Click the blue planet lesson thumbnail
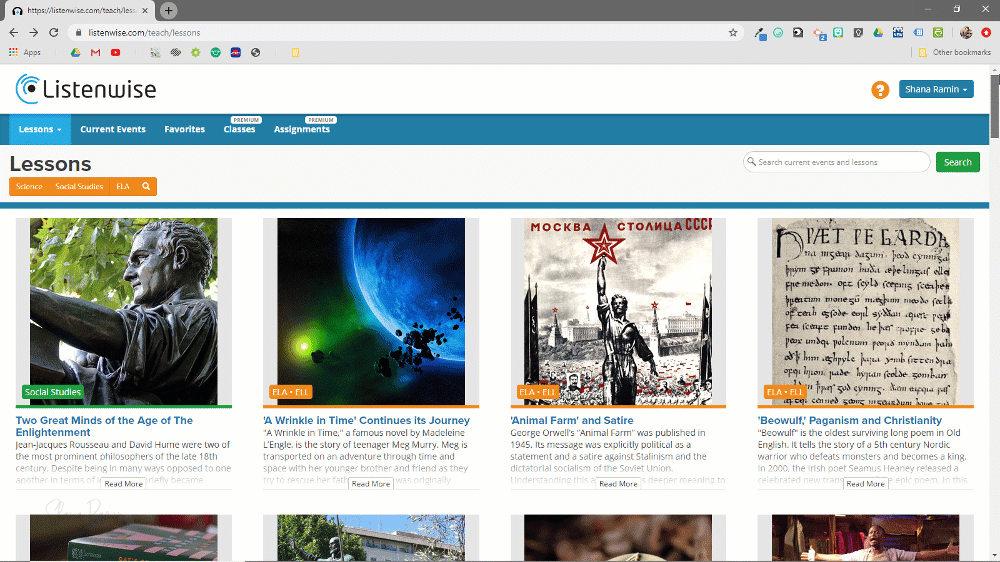The width and height of the screenshot is (1000, 562). (x=371, y=311)
